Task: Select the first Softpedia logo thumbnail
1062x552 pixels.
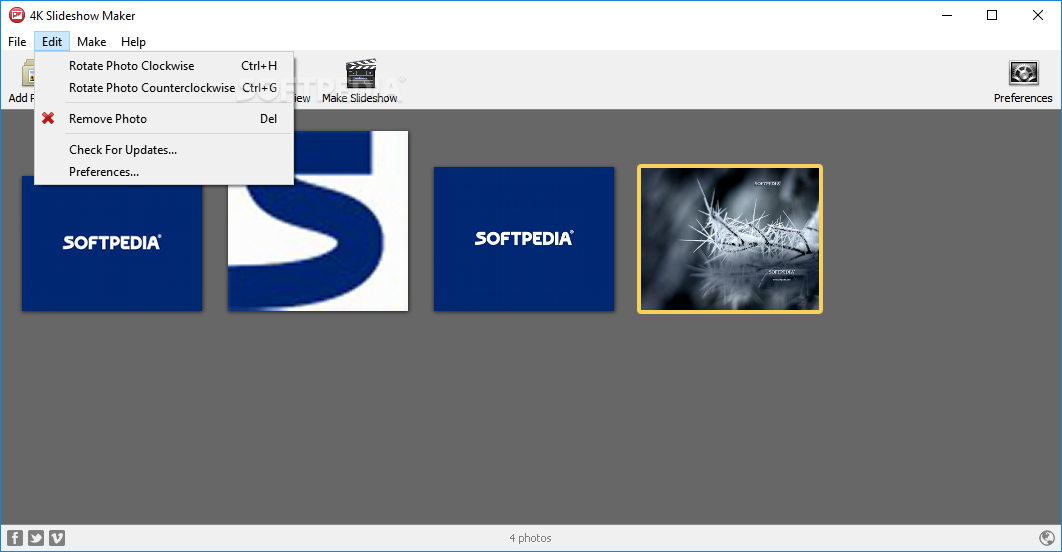Action: [x=112, y=243]
